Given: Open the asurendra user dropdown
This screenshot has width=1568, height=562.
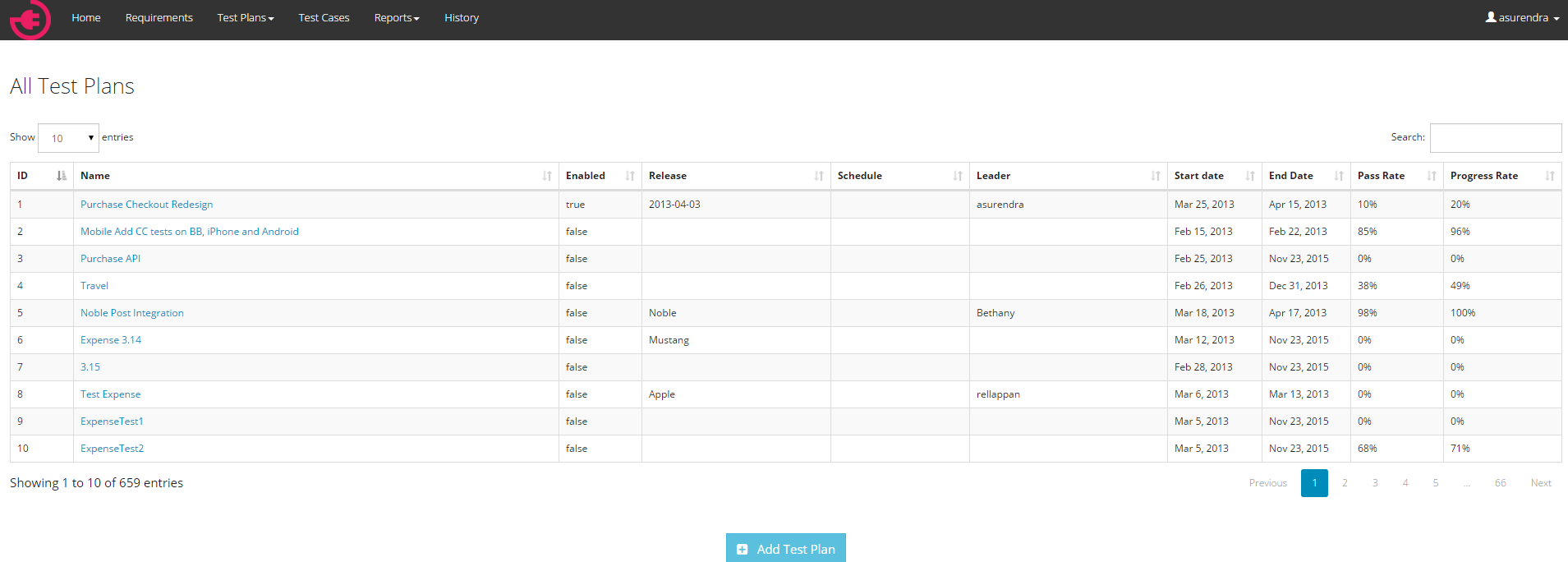Looking at the screenshot, I should 1523,18.
